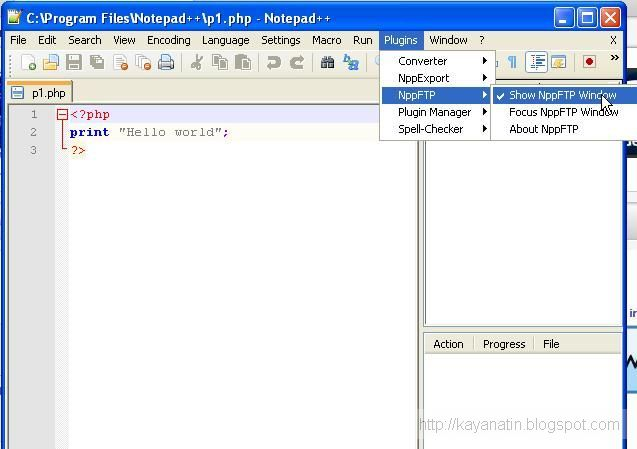Open the Window menu
Screen dimensions: 637x449
(x=448, y=40)
